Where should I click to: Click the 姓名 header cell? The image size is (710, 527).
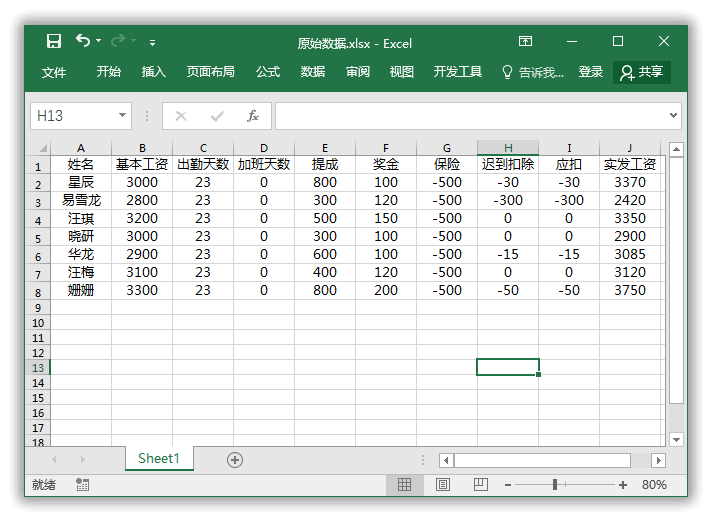pyautogui.click(x=81, y=164)
